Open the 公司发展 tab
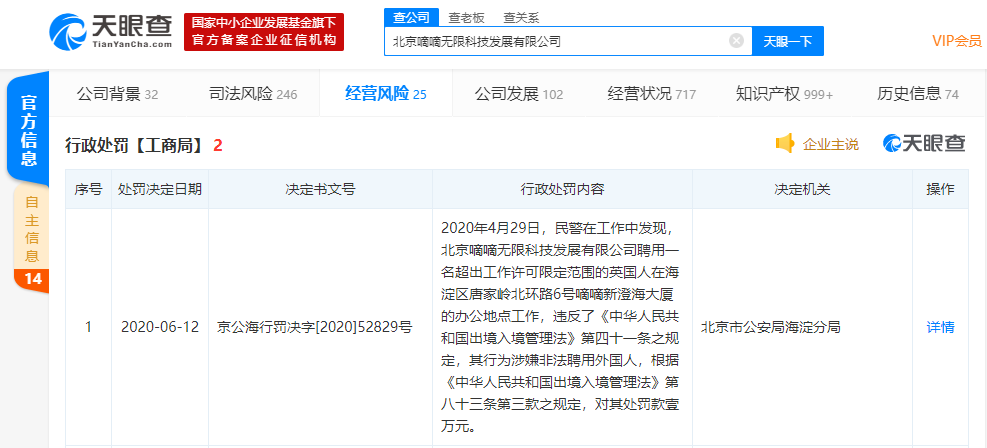Image resolution: width=987 pixels, height=448 pixels. tap(518, 94)
